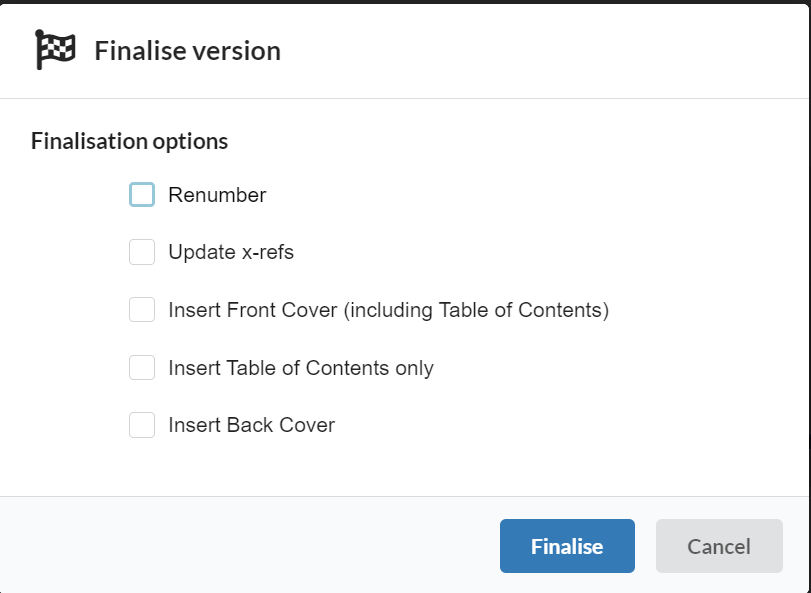Dismiss the dialog with the Cancel button
This screenshot has height=593, width=811.
(x=719, y=546)
